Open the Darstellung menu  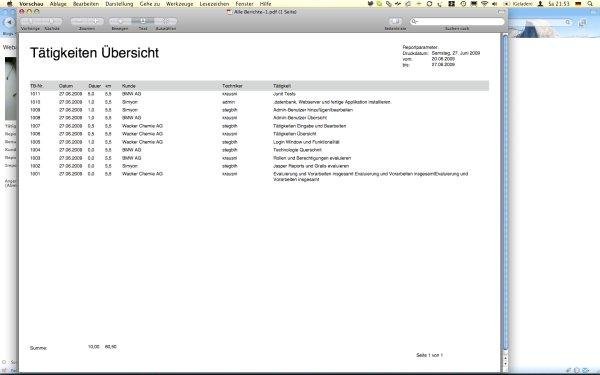click(x=119, y=3)
